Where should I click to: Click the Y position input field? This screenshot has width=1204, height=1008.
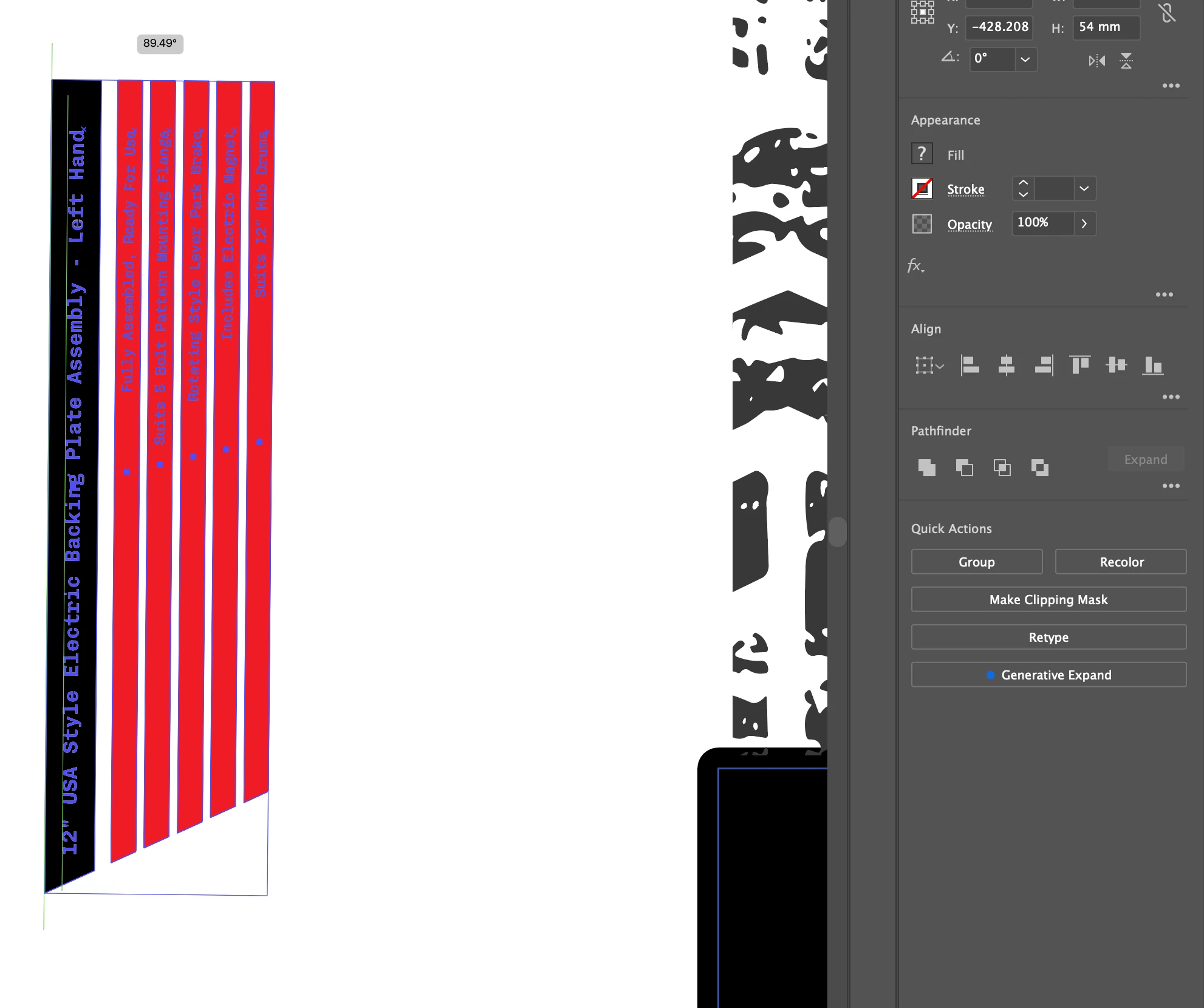click(999, 27)
